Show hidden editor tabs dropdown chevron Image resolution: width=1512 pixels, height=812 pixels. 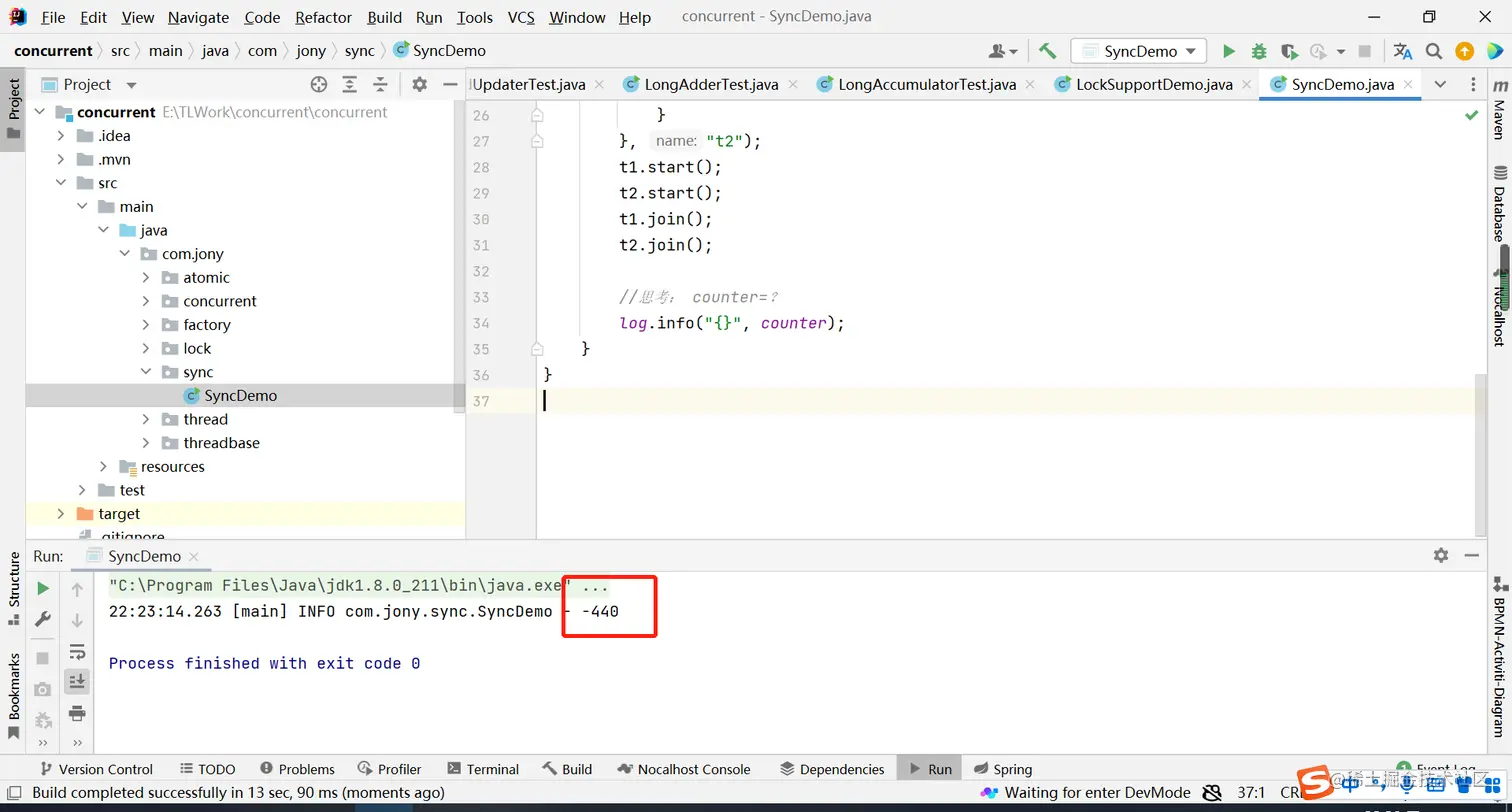coord(1440,84)
